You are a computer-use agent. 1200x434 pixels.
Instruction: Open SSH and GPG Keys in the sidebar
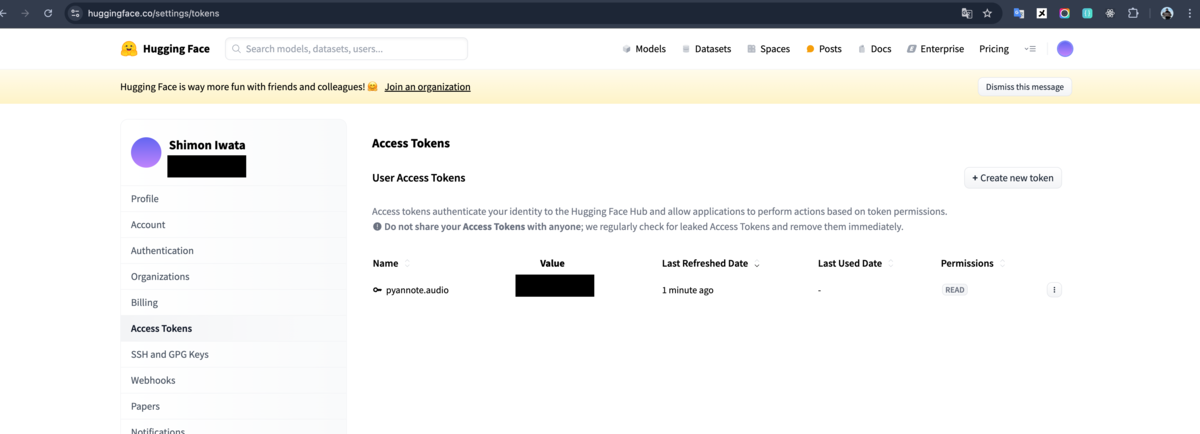tap(233, 355)
